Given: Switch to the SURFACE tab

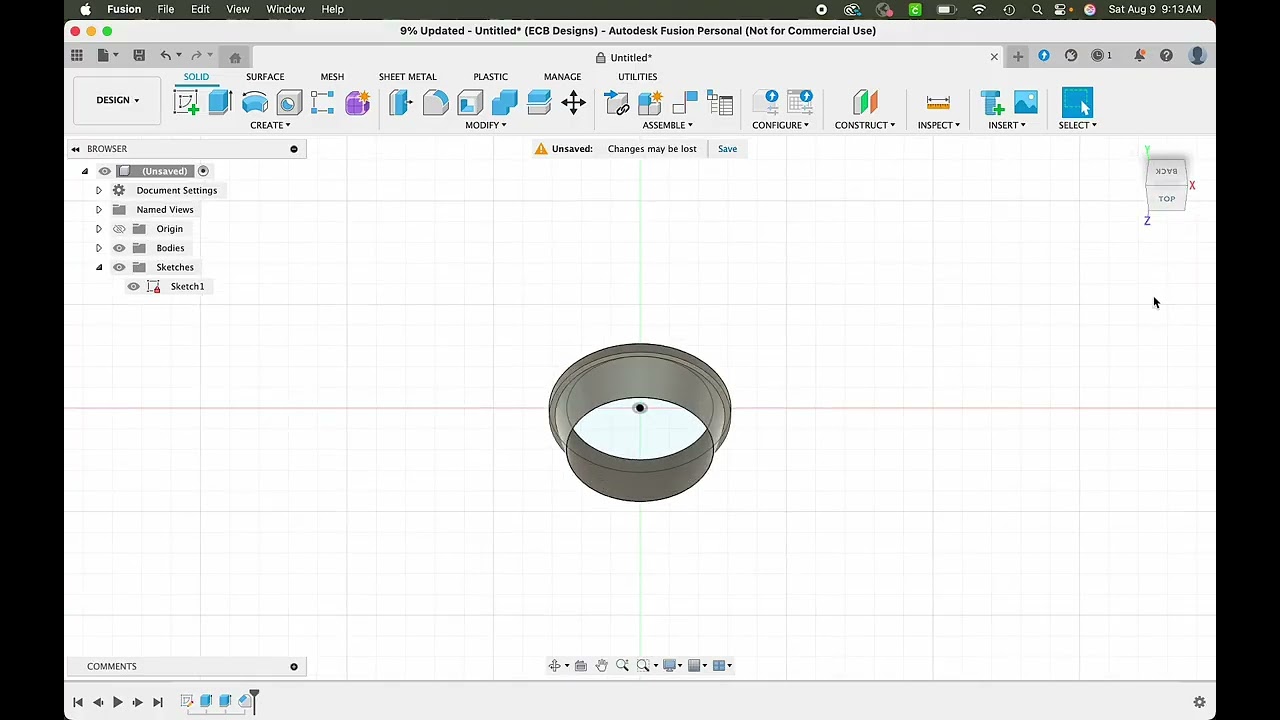Looking at the screenshot, I should click(265, 77).
